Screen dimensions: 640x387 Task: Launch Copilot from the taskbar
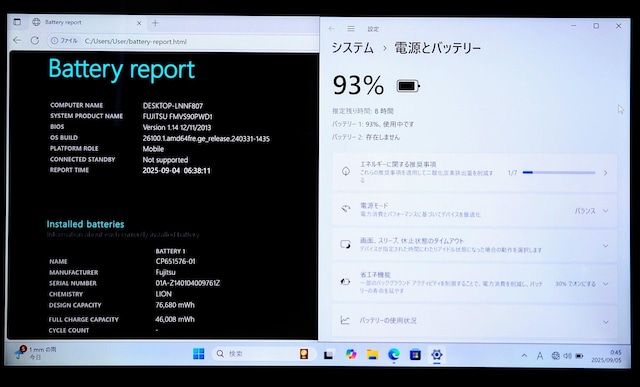(x=351, y=354)
